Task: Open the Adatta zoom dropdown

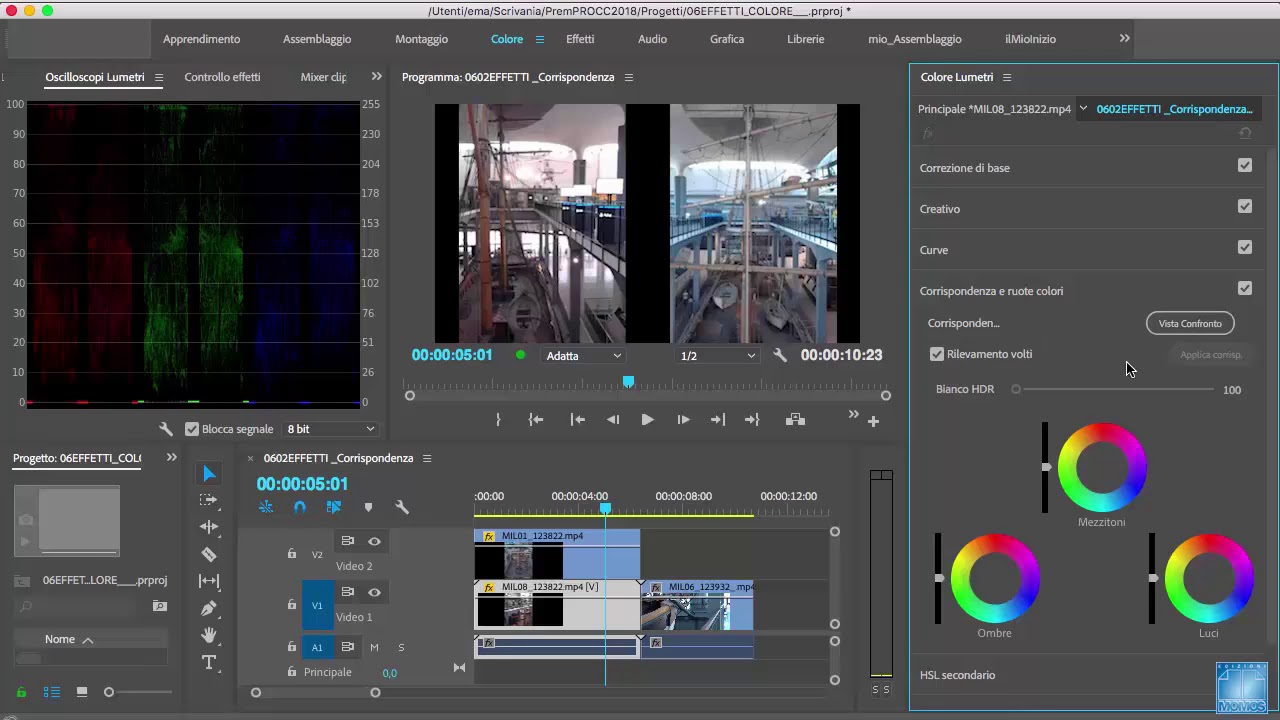Action: coord(583,356)
